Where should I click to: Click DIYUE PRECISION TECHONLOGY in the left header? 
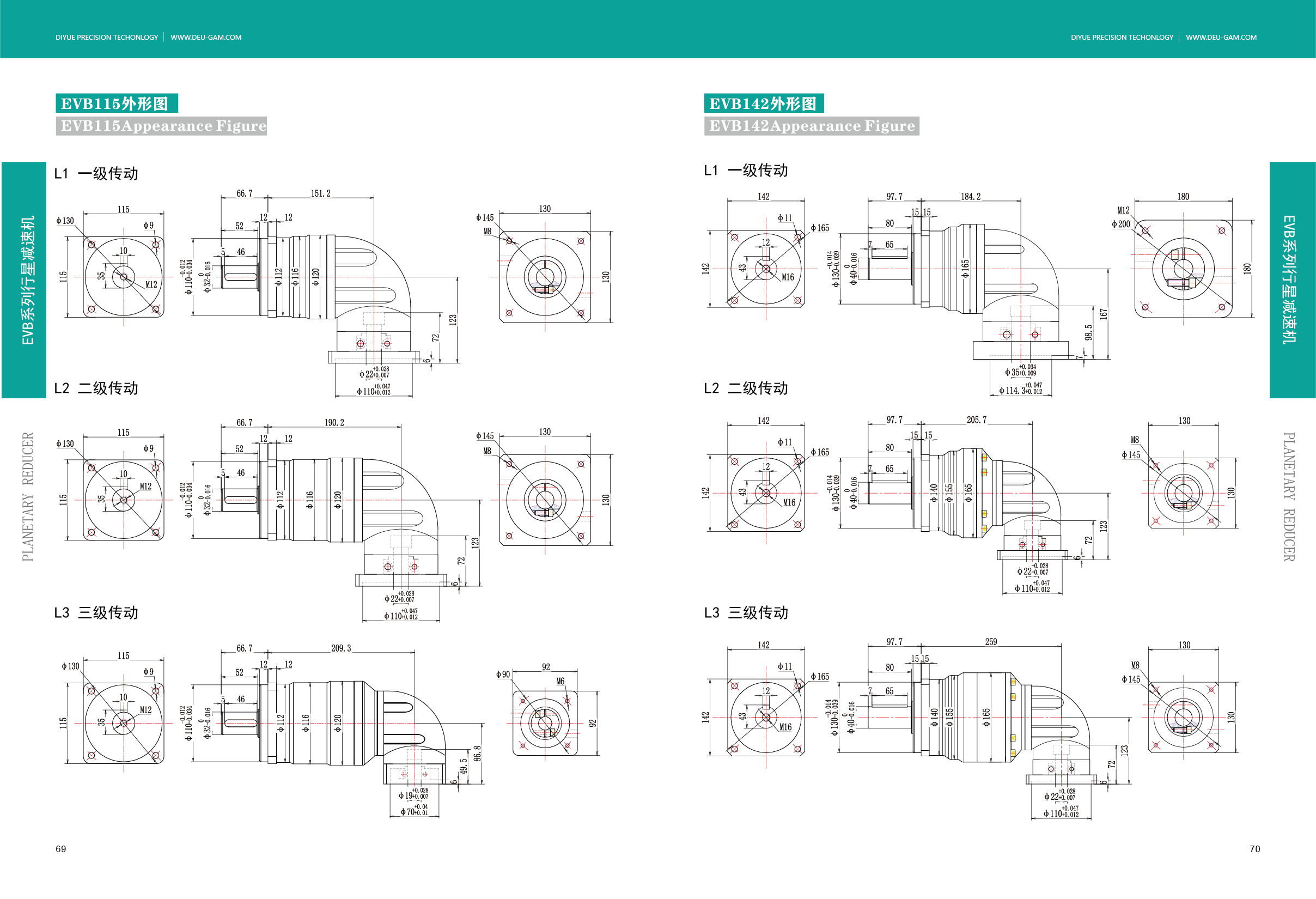pyautogui.click(x=107, y=38)
